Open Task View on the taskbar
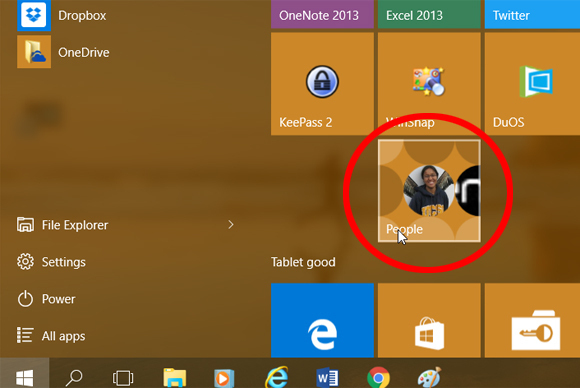The height and width of the screenshot is (388, 580). (123, 378)
